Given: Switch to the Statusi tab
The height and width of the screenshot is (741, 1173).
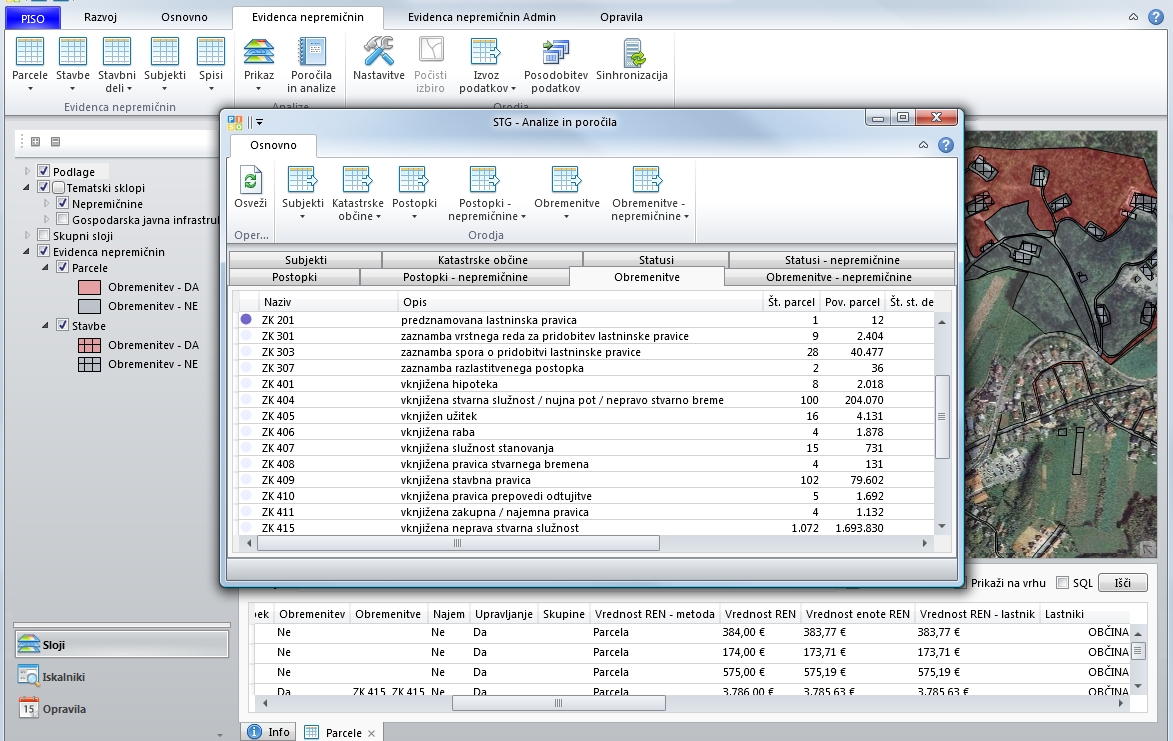Looking at the screenshot, I should (656, 260).
